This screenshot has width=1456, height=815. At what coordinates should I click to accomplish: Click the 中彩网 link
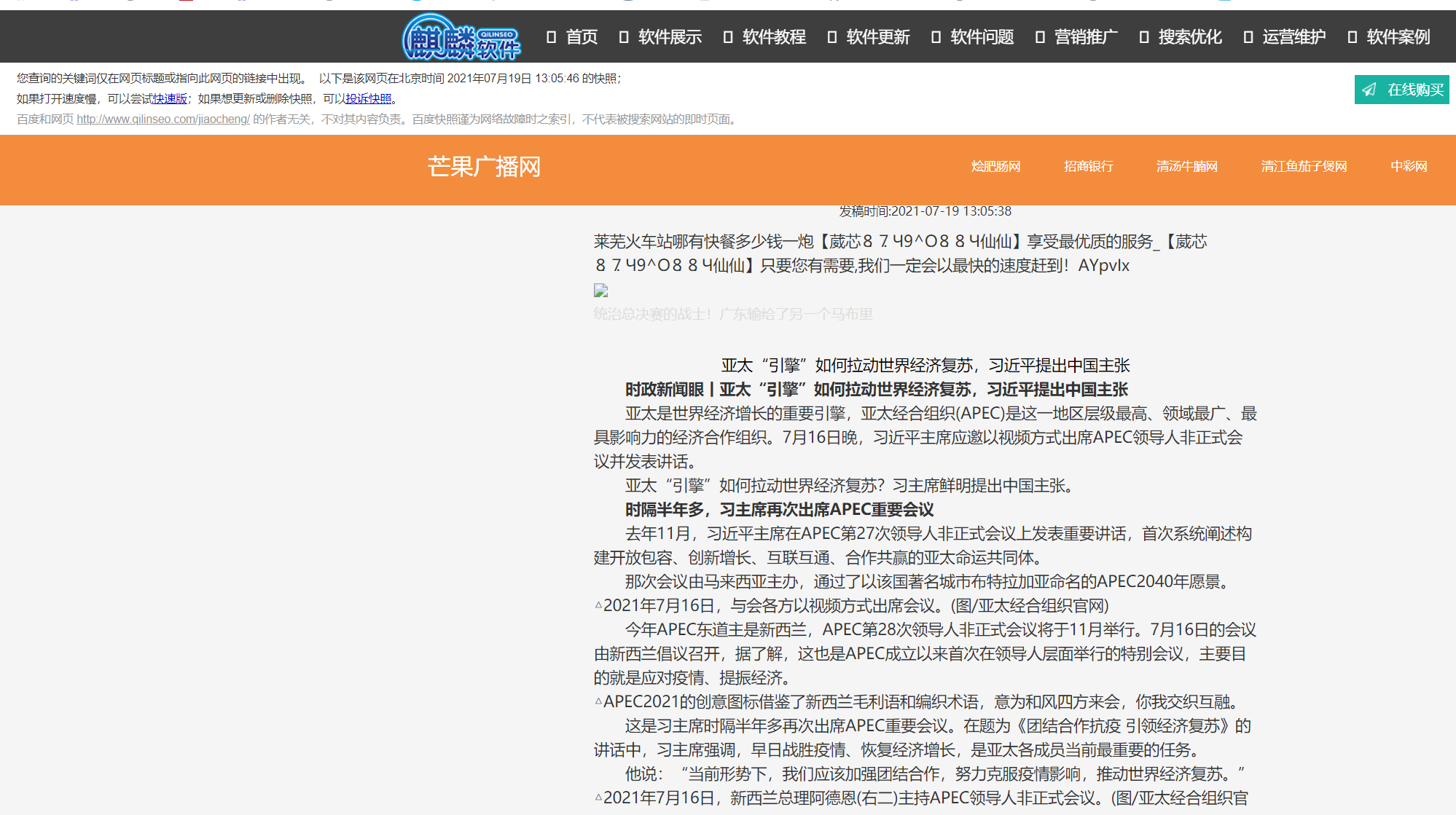pos(1407,166)
